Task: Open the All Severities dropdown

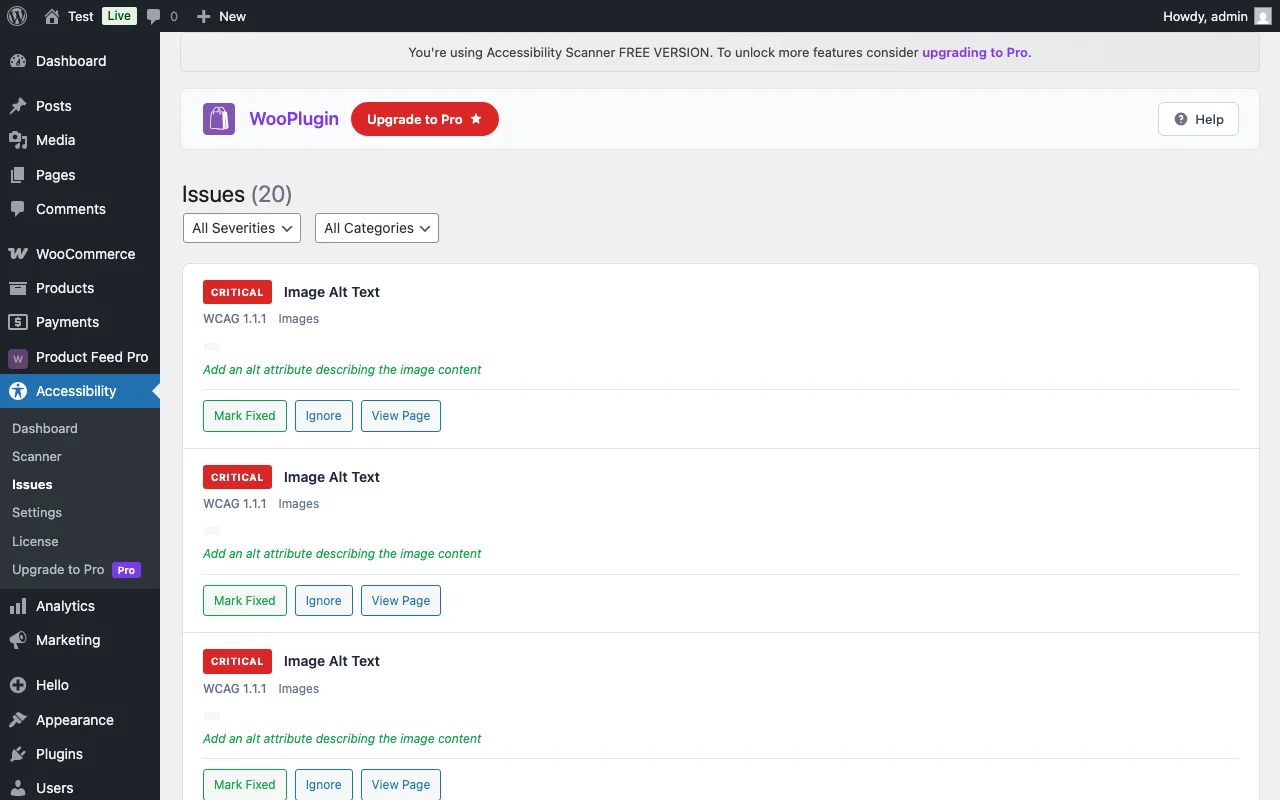Action: (241, 228)
